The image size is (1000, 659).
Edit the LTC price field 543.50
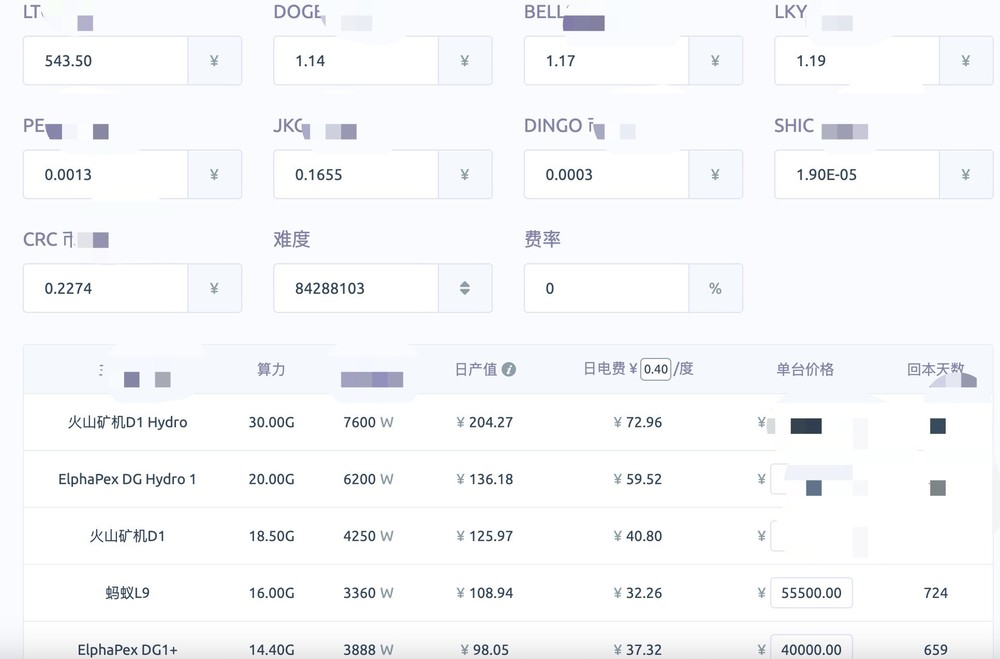106,61
